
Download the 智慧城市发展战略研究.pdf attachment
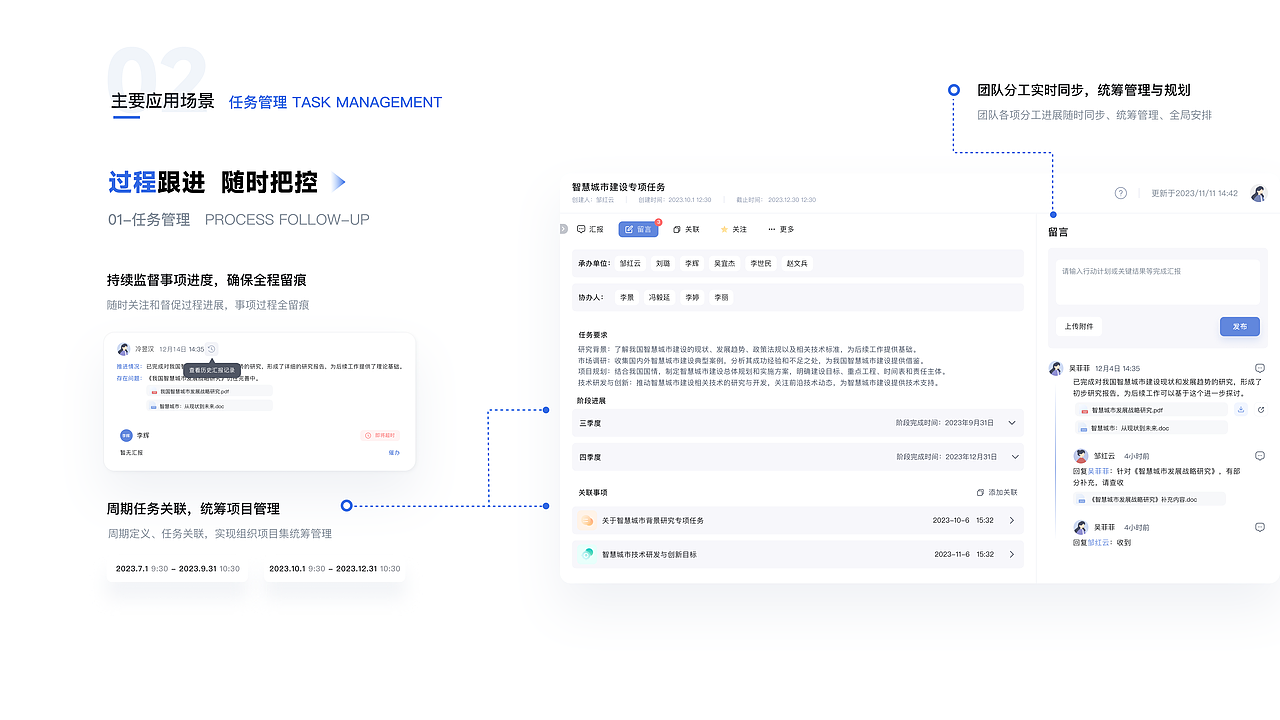[1241, 410]
